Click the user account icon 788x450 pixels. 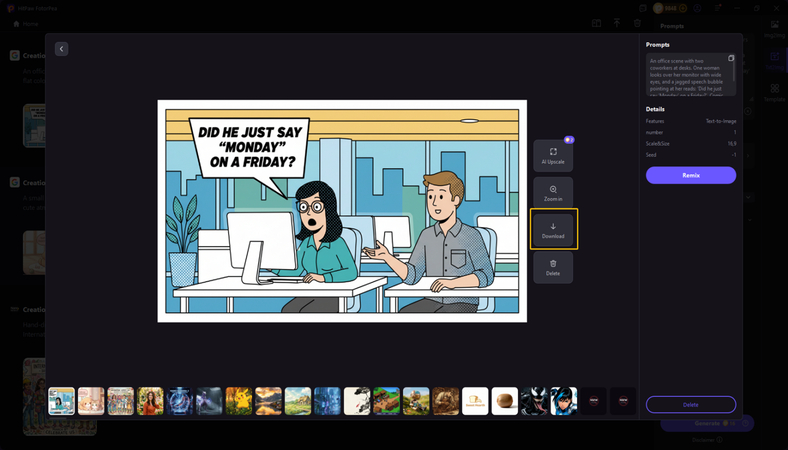coord(697,8)
